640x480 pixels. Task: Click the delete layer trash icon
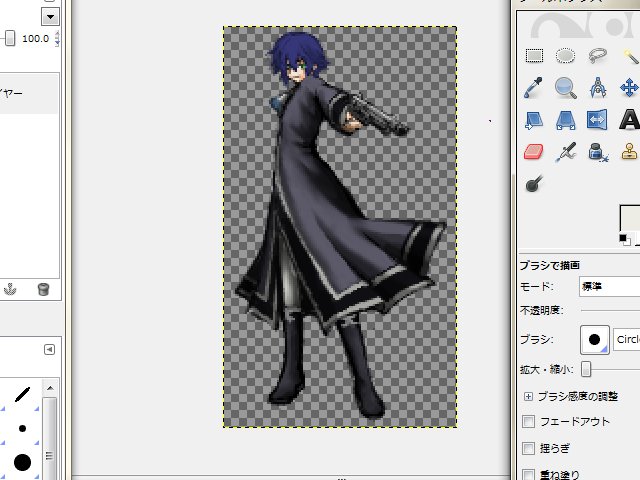click(43, 289)
